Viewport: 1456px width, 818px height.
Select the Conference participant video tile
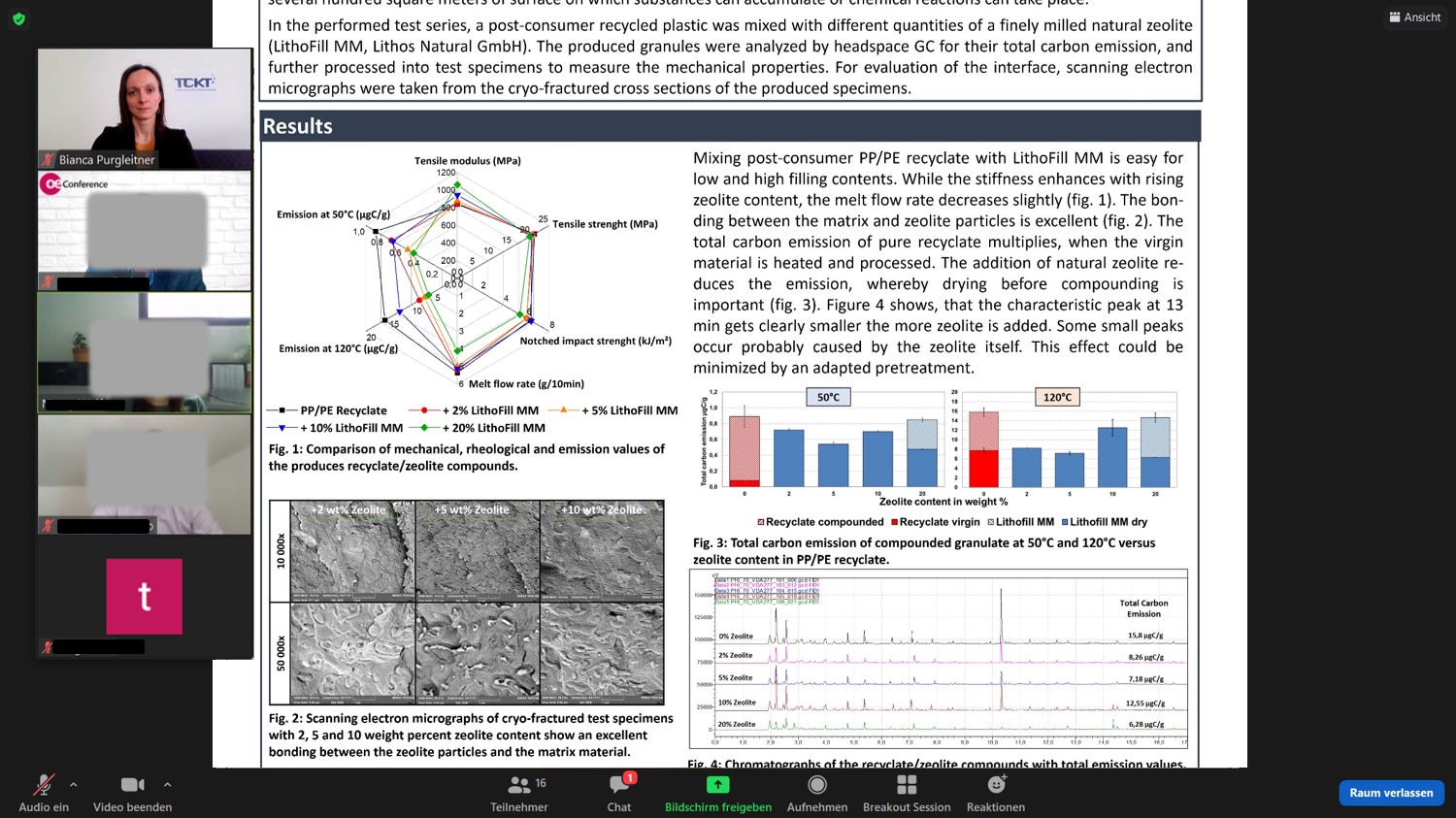click(x=145, y=231)
